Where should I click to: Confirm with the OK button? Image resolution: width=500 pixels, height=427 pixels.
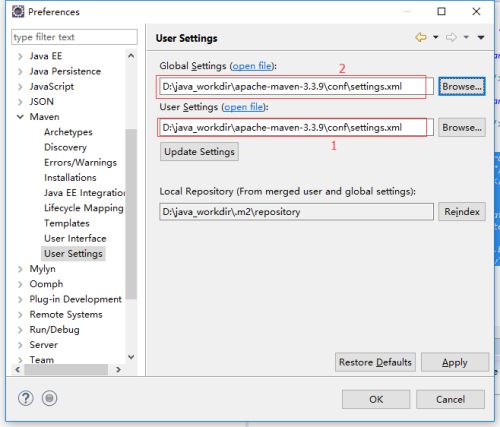tap(376, 400)
